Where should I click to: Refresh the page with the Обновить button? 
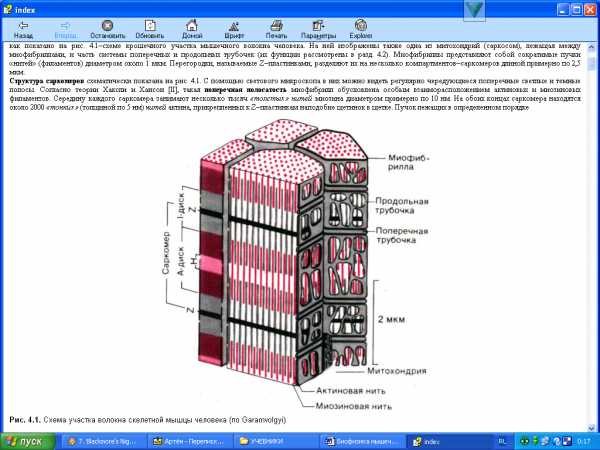point(150,30)
